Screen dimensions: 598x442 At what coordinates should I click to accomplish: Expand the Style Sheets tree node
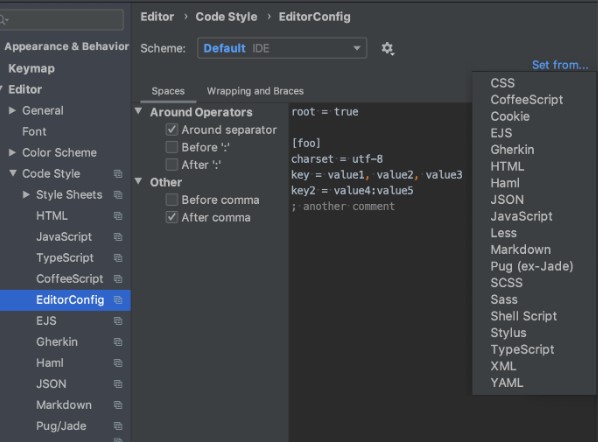(x=26, y=195)
